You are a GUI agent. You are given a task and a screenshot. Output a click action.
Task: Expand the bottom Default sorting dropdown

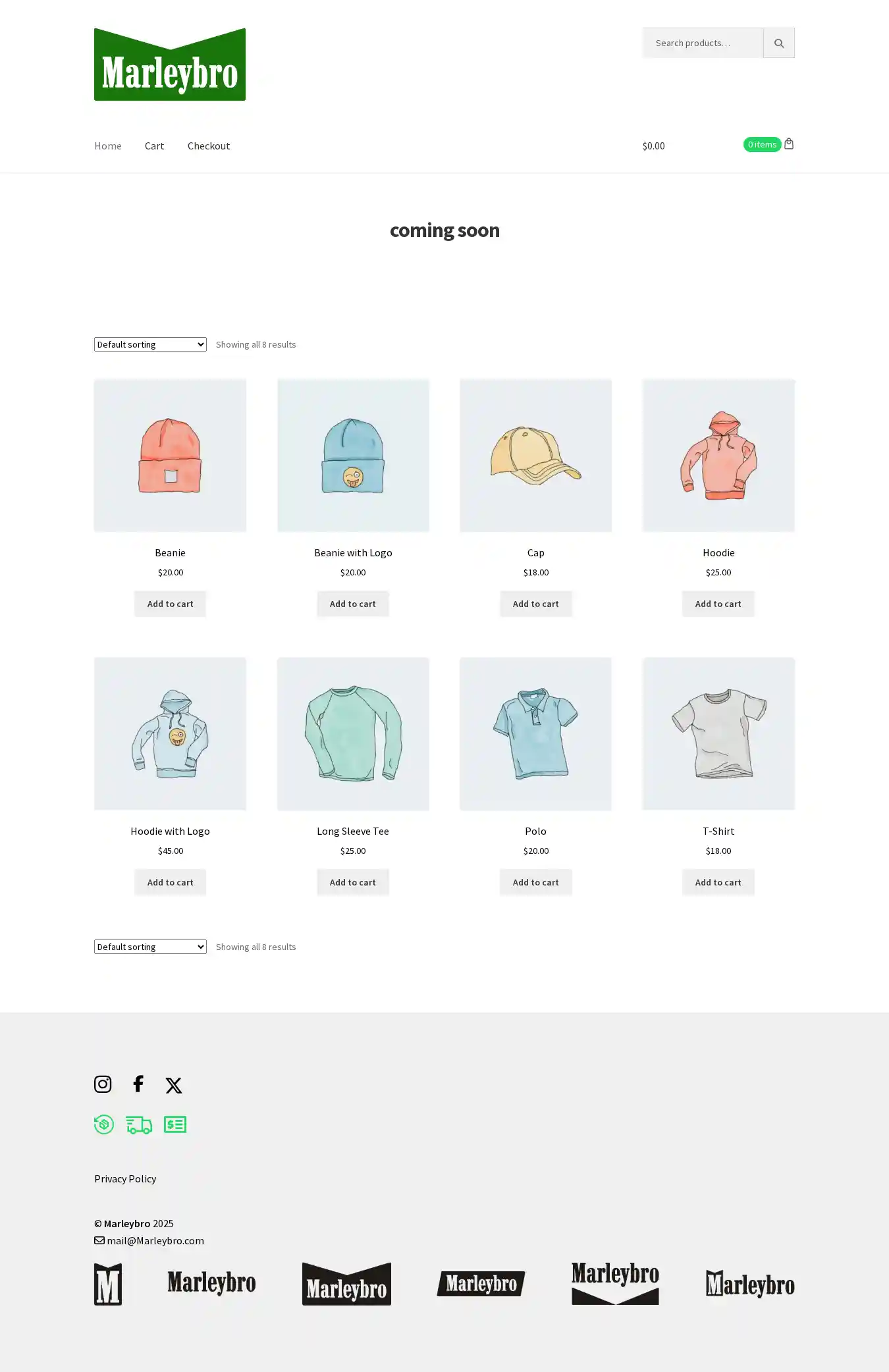click(x=150, y=947)
